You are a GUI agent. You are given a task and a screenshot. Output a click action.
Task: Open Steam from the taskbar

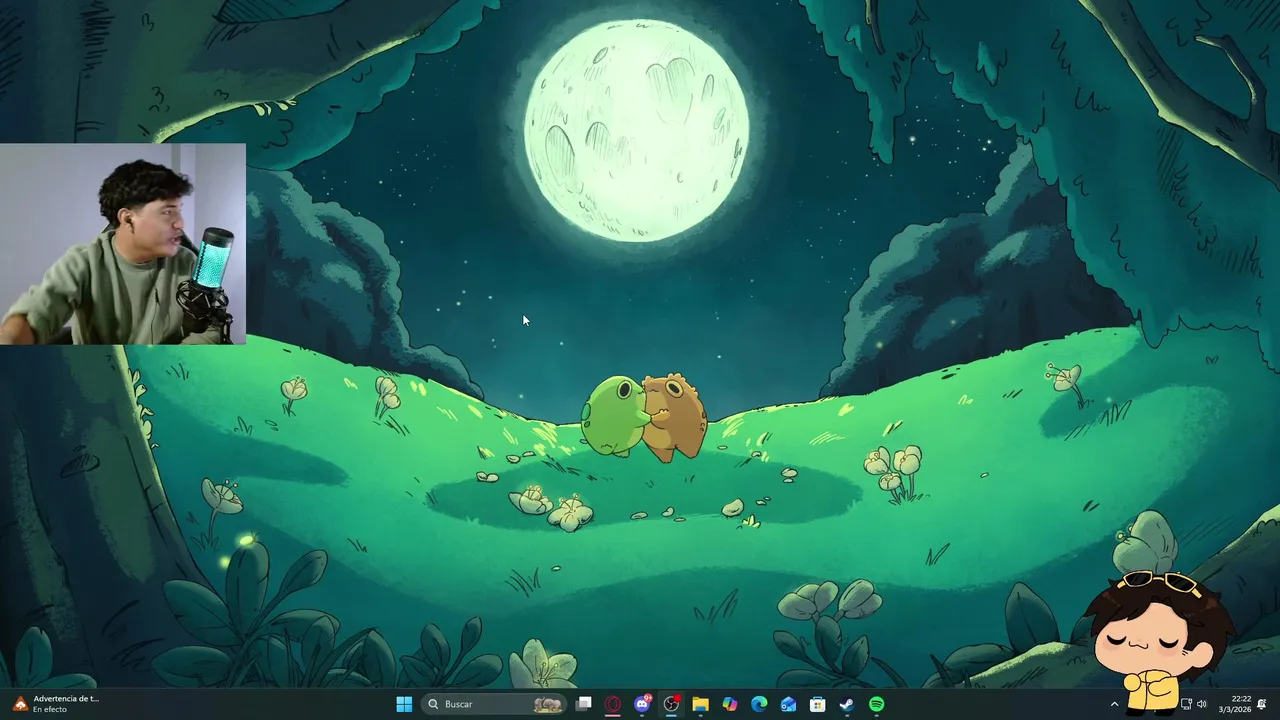[846, 704]
